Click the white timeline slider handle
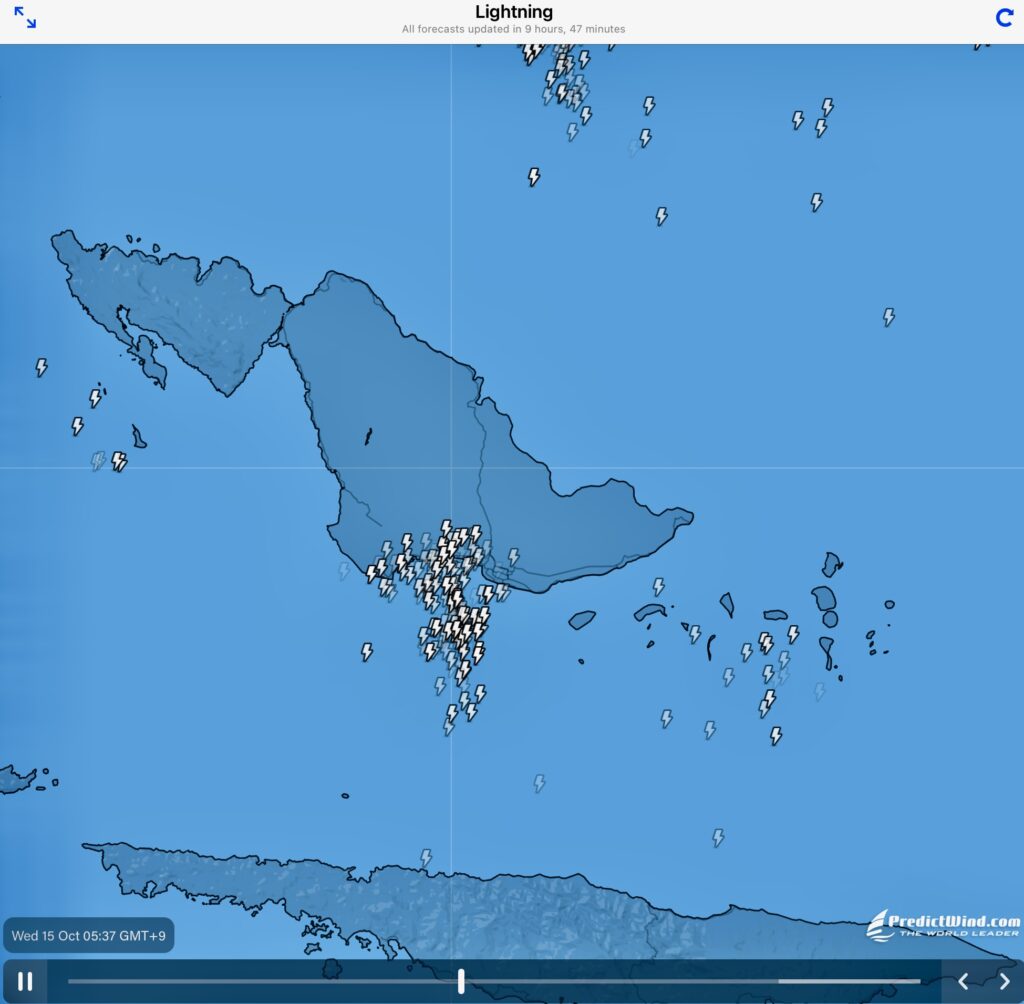 tap(461, 981)
